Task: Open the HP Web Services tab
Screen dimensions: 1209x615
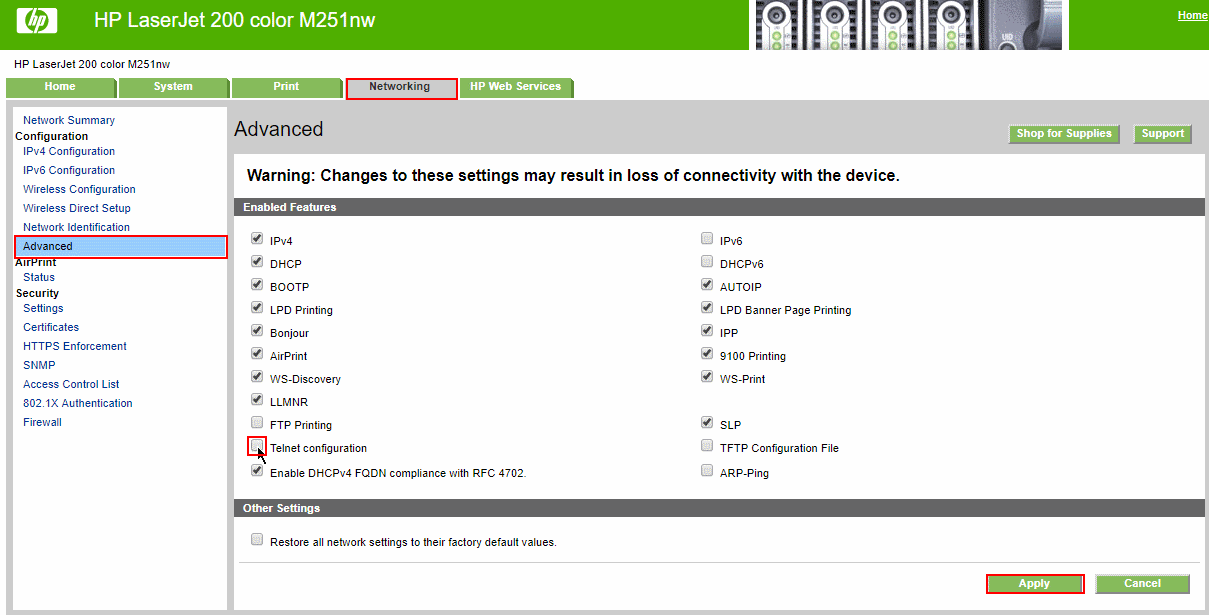Action: click(x=516, y=87)
